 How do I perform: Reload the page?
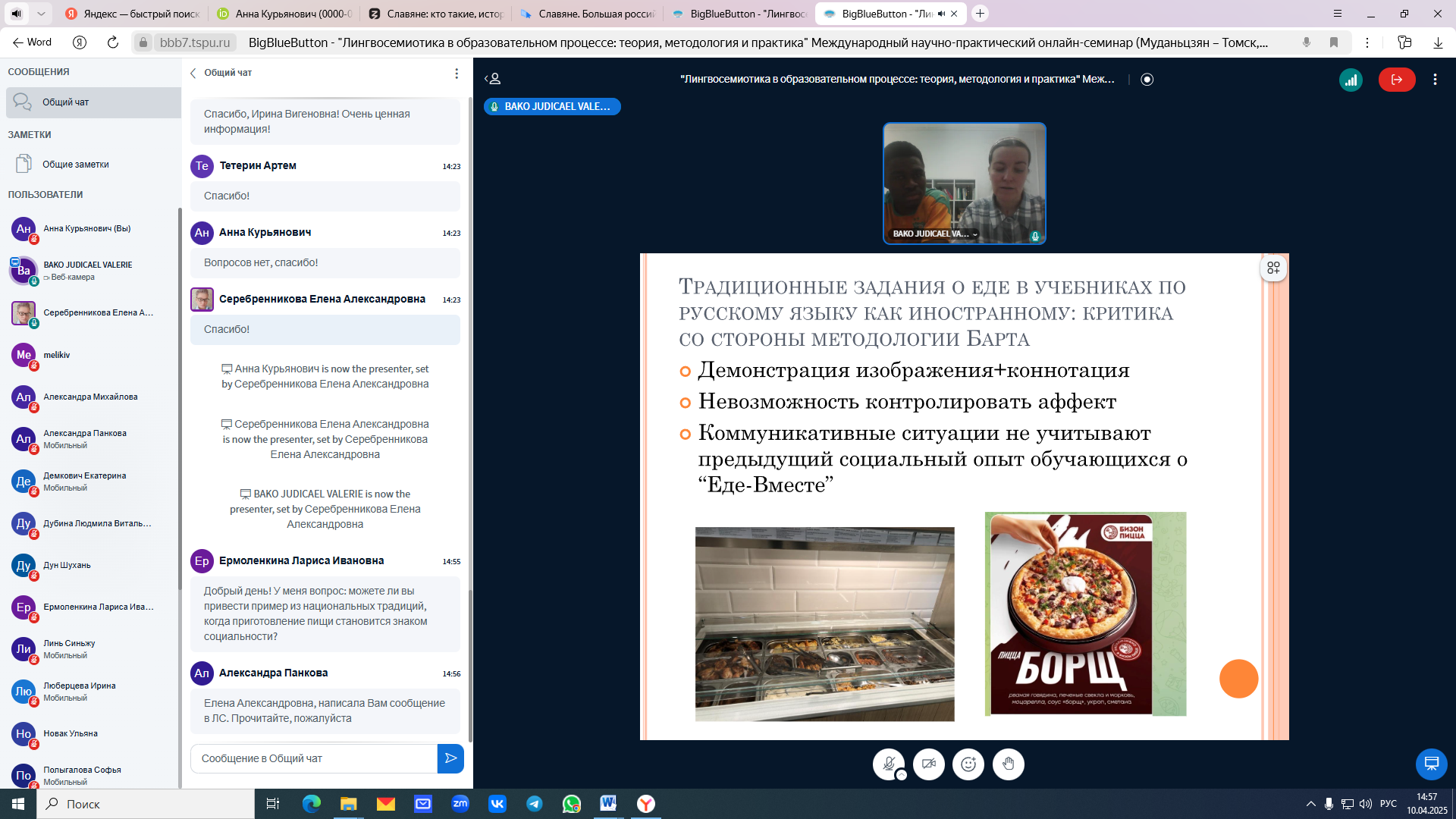click(113, 42)
